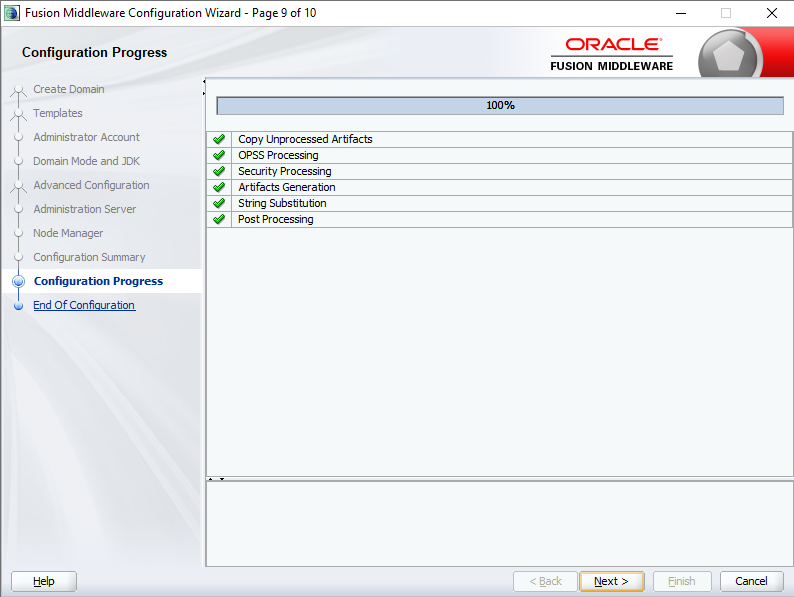Select Templates step in sidebar

[58, 113]
